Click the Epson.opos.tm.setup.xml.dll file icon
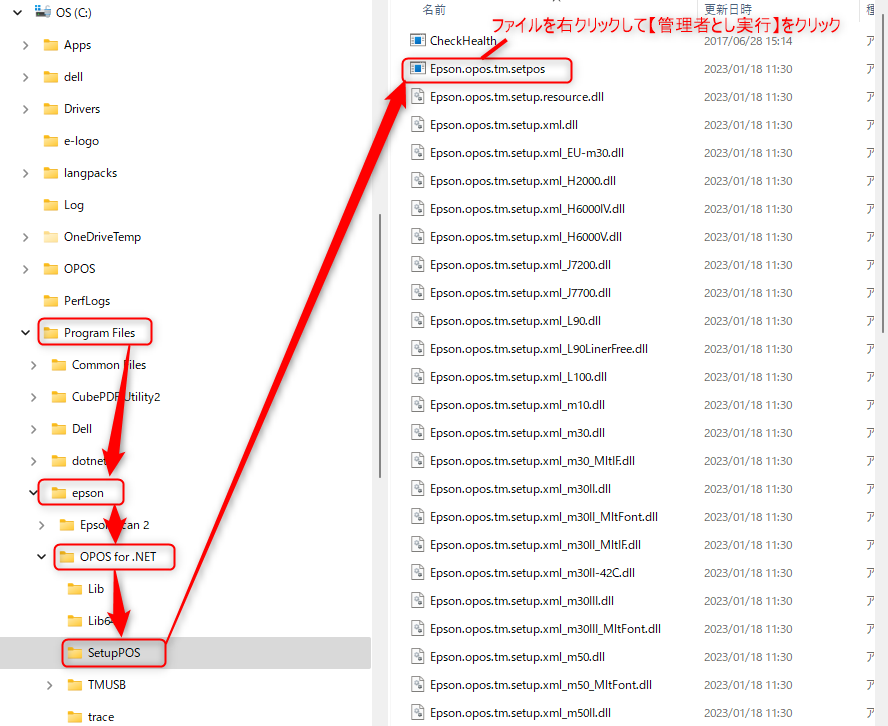The width and height of the screenshot is (888, 726). point(417,125)
